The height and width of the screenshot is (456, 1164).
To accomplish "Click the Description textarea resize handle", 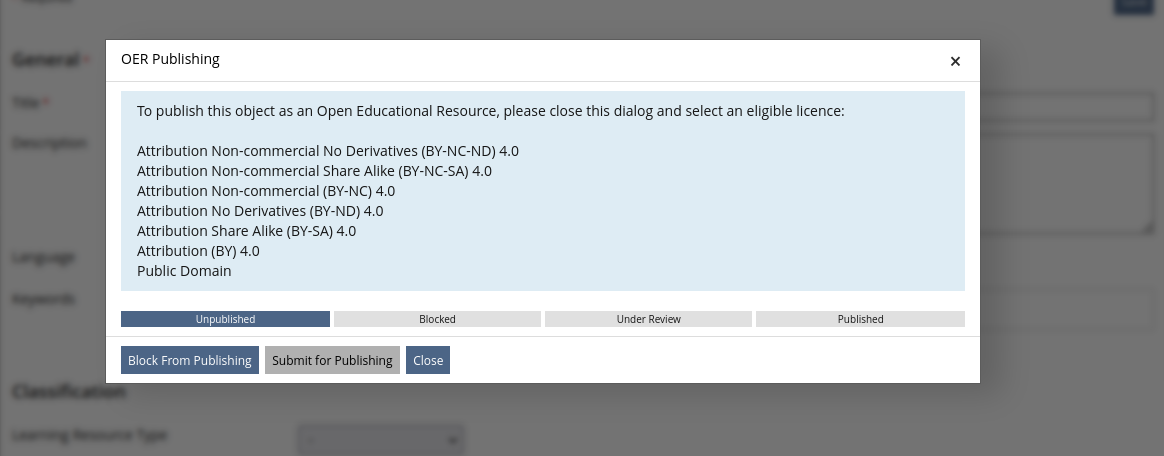I will 1148,229.
